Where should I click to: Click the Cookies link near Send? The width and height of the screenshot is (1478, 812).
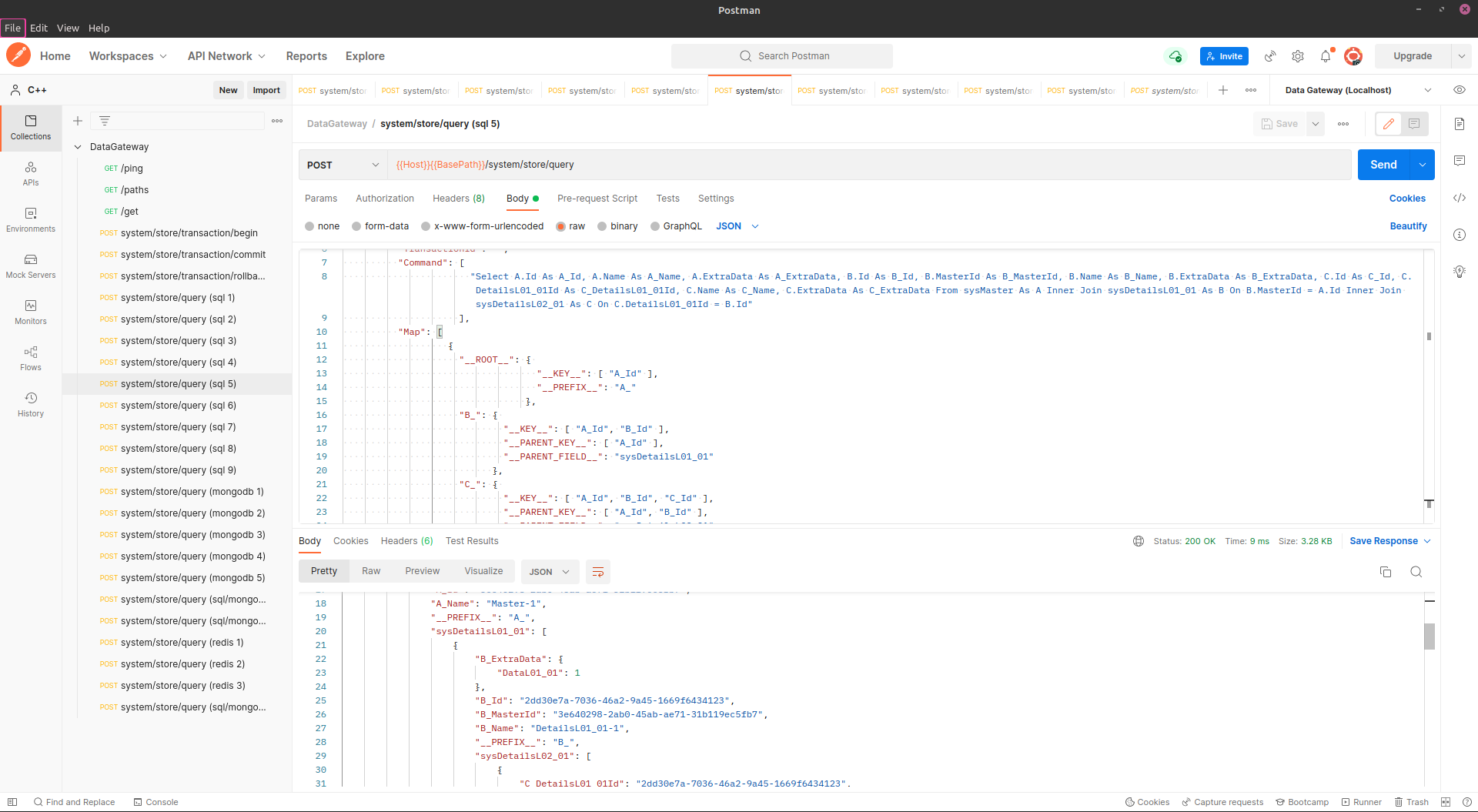(1407, 199)
